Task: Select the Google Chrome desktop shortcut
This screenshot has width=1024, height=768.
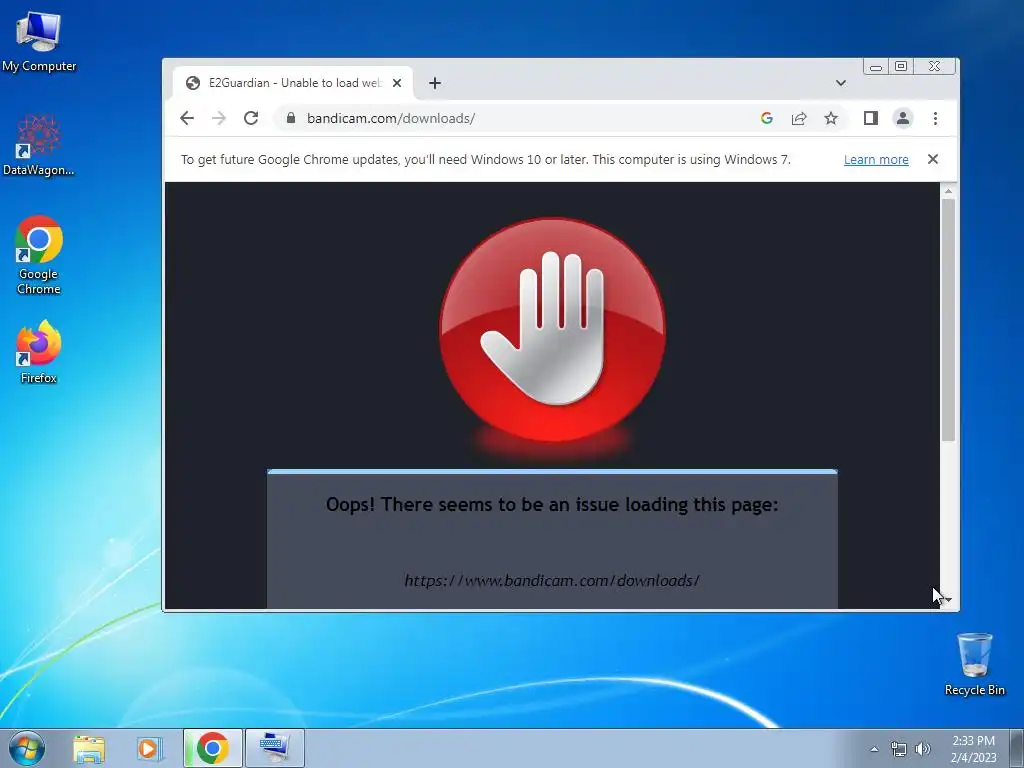Action: pos(39,255)
